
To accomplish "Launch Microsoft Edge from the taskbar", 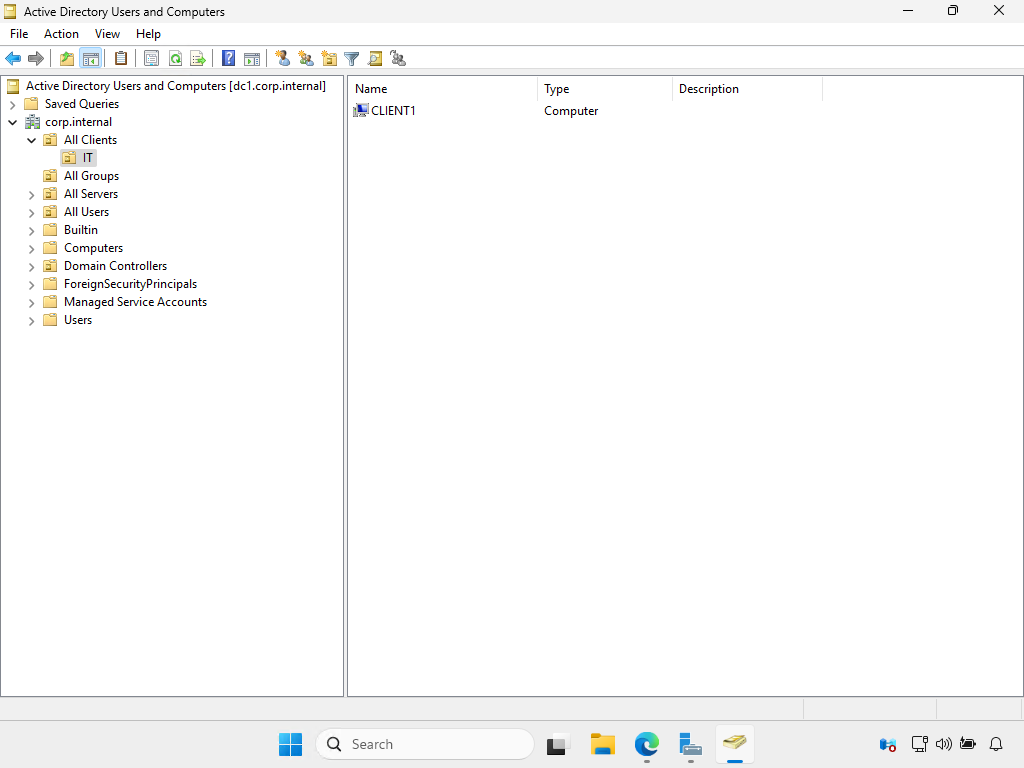I will click(647, 744).
